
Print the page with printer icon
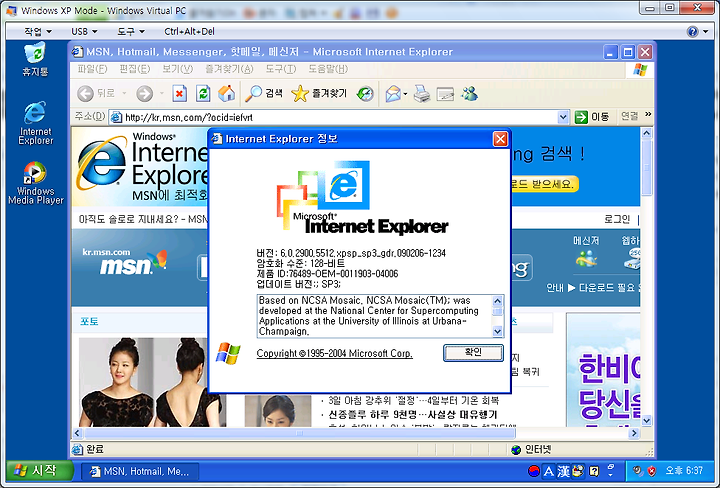(422, 94)
